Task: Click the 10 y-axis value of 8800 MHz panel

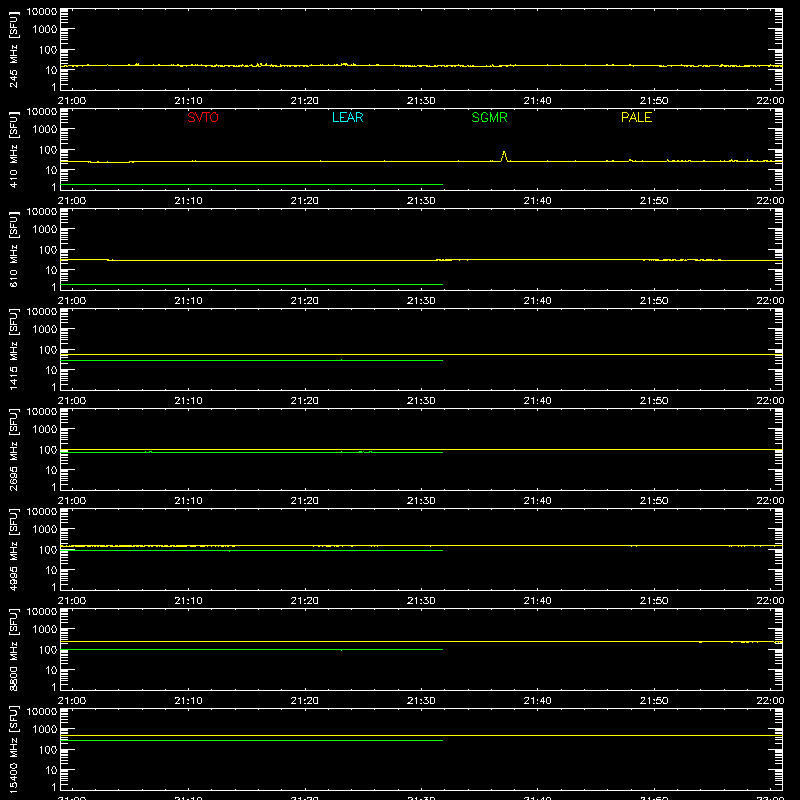Action: (51, 670)
